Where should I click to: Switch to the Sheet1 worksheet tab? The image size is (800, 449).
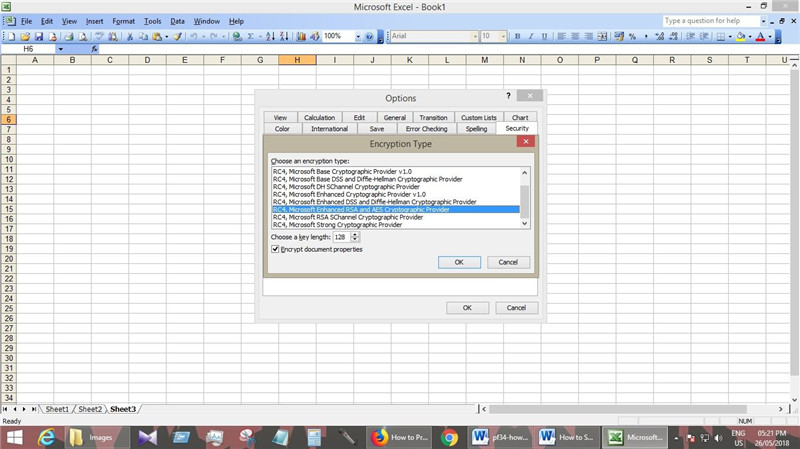57,409
